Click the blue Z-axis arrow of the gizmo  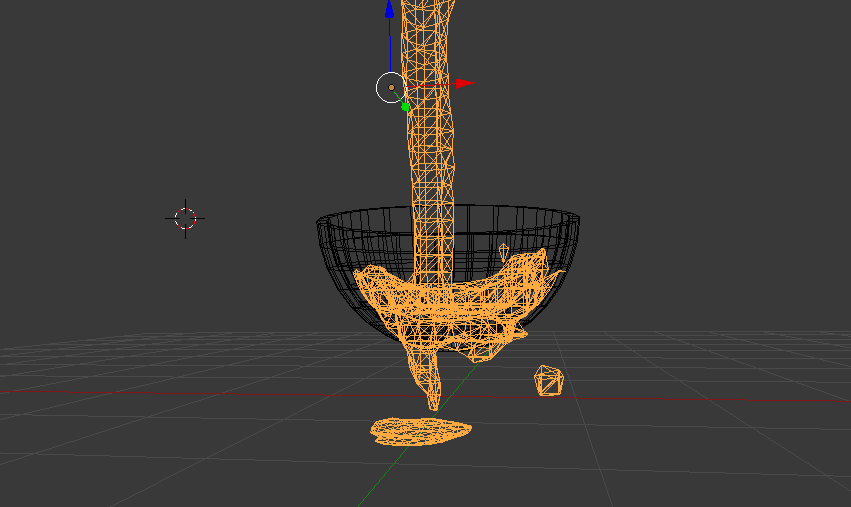pyautogui.click(x=389, y=9)
